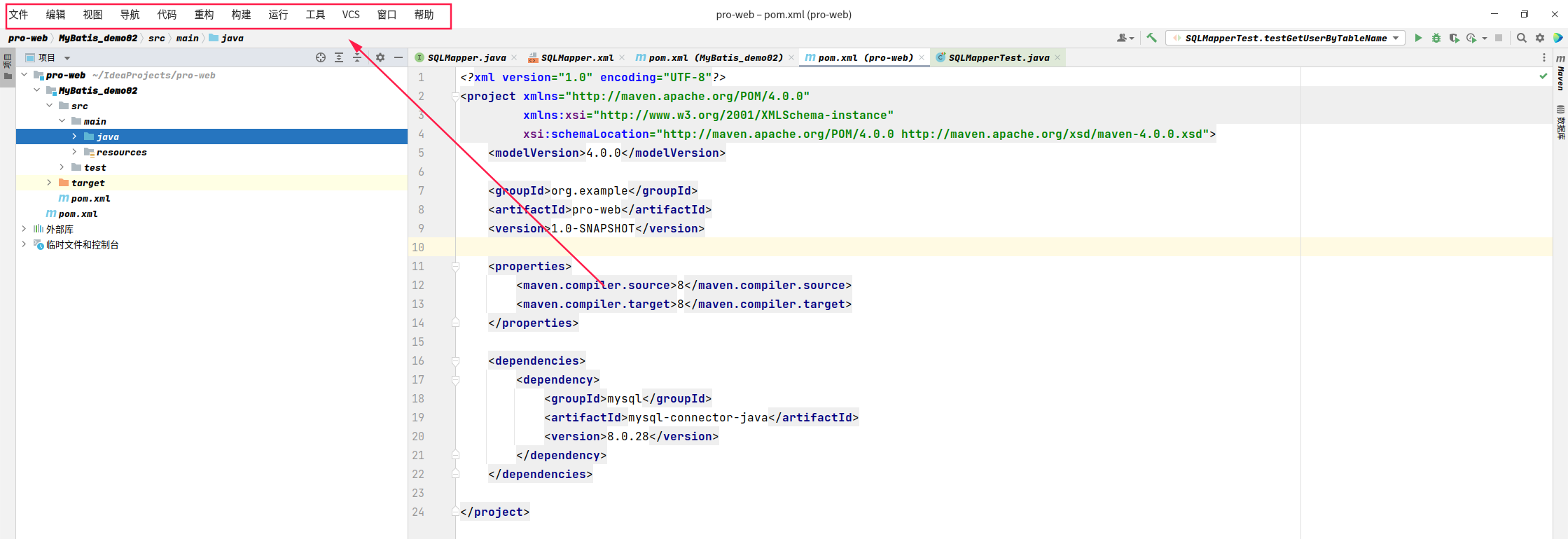Close the SQLMapper.xml tab
1568x539 pixels.
[621, 57]
